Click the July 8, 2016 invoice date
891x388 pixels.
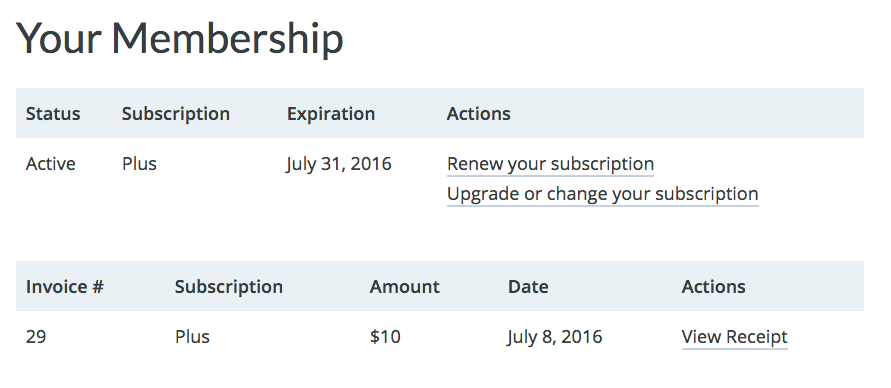(555, 337)
